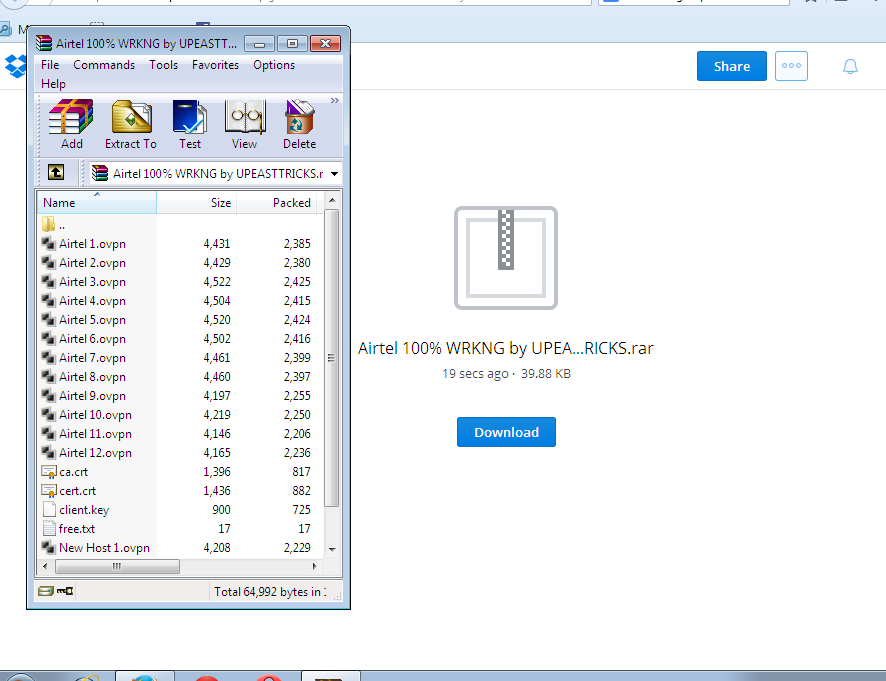Image resolution: width=886 pixels, height=681 pixels.
Task: Click the scroll right arrow of file list
Action: [315, 566]
